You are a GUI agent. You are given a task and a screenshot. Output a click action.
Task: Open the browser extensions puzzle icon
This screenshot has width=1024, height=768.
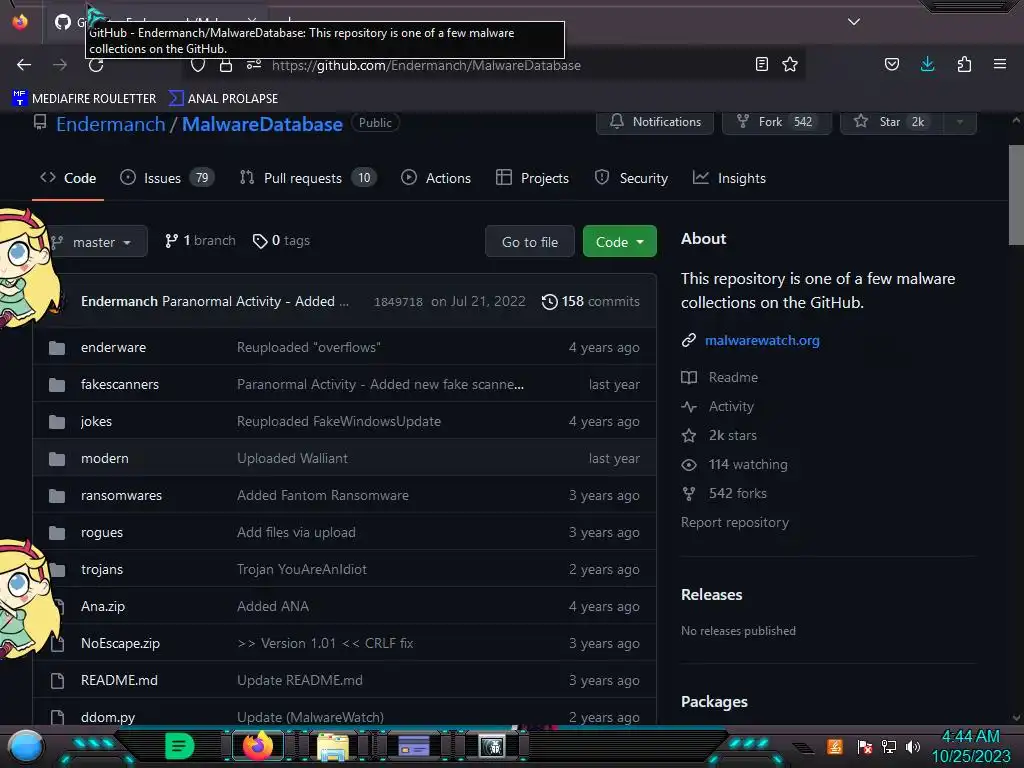[964, 64]
